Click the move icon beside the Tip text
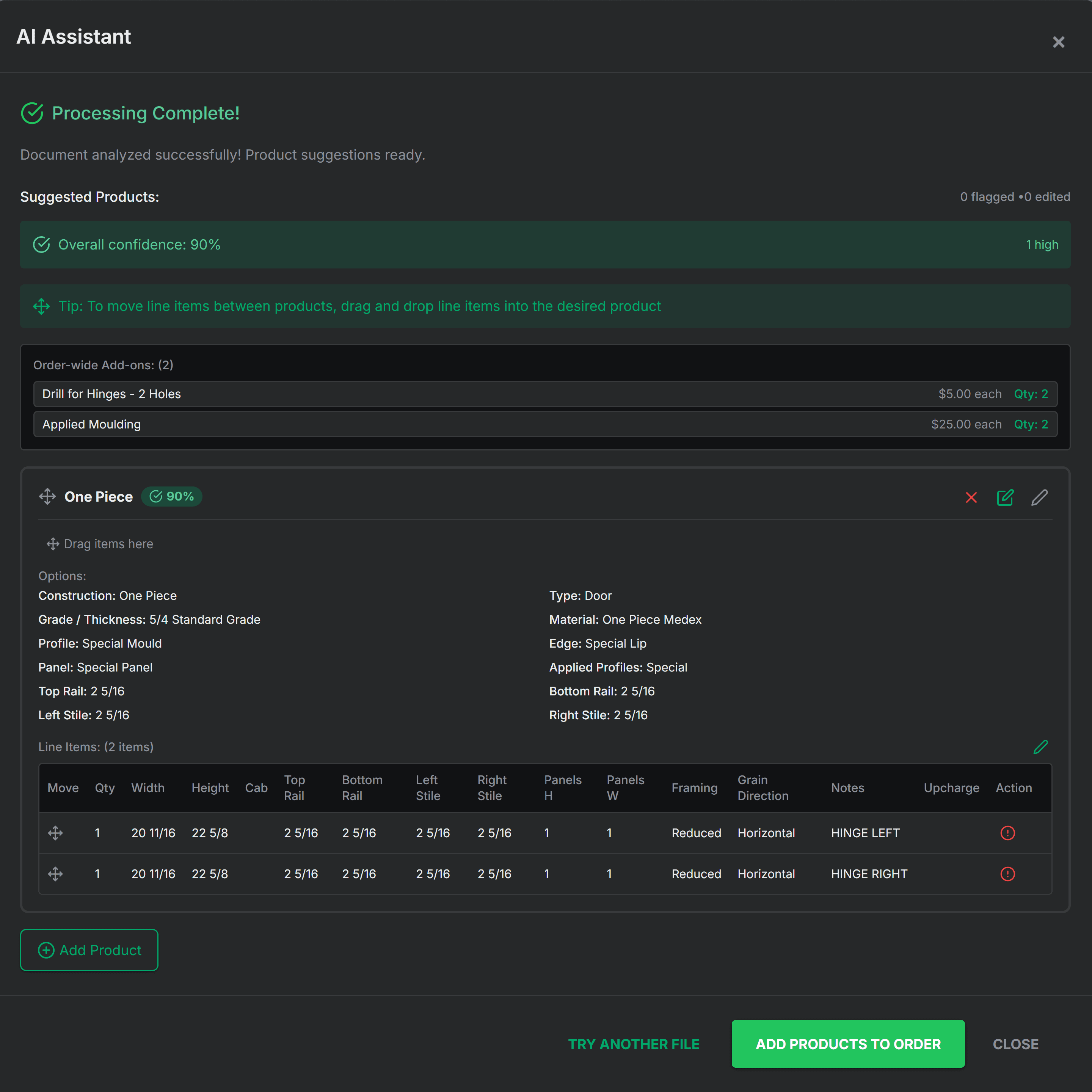Screen dimensions: 1092x1092 click(41, 306)
